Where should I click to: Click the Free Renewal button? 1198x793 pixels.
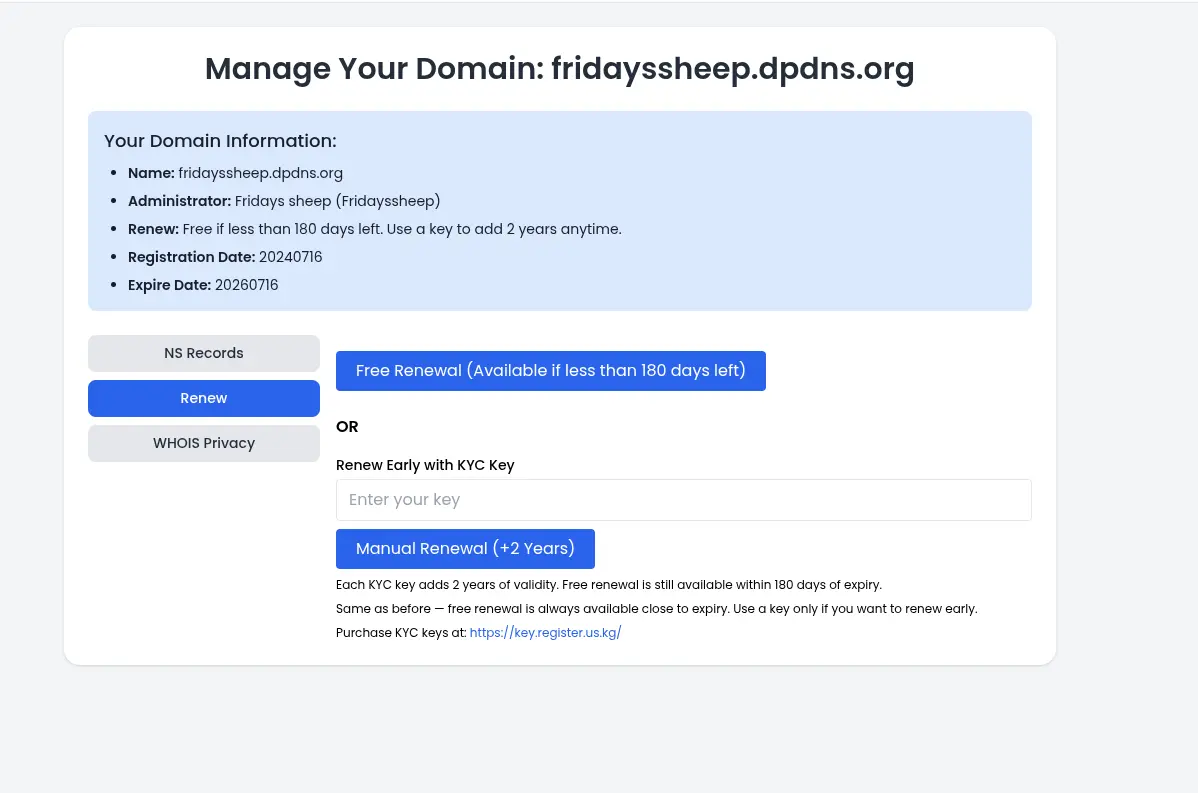coord(550,370)
